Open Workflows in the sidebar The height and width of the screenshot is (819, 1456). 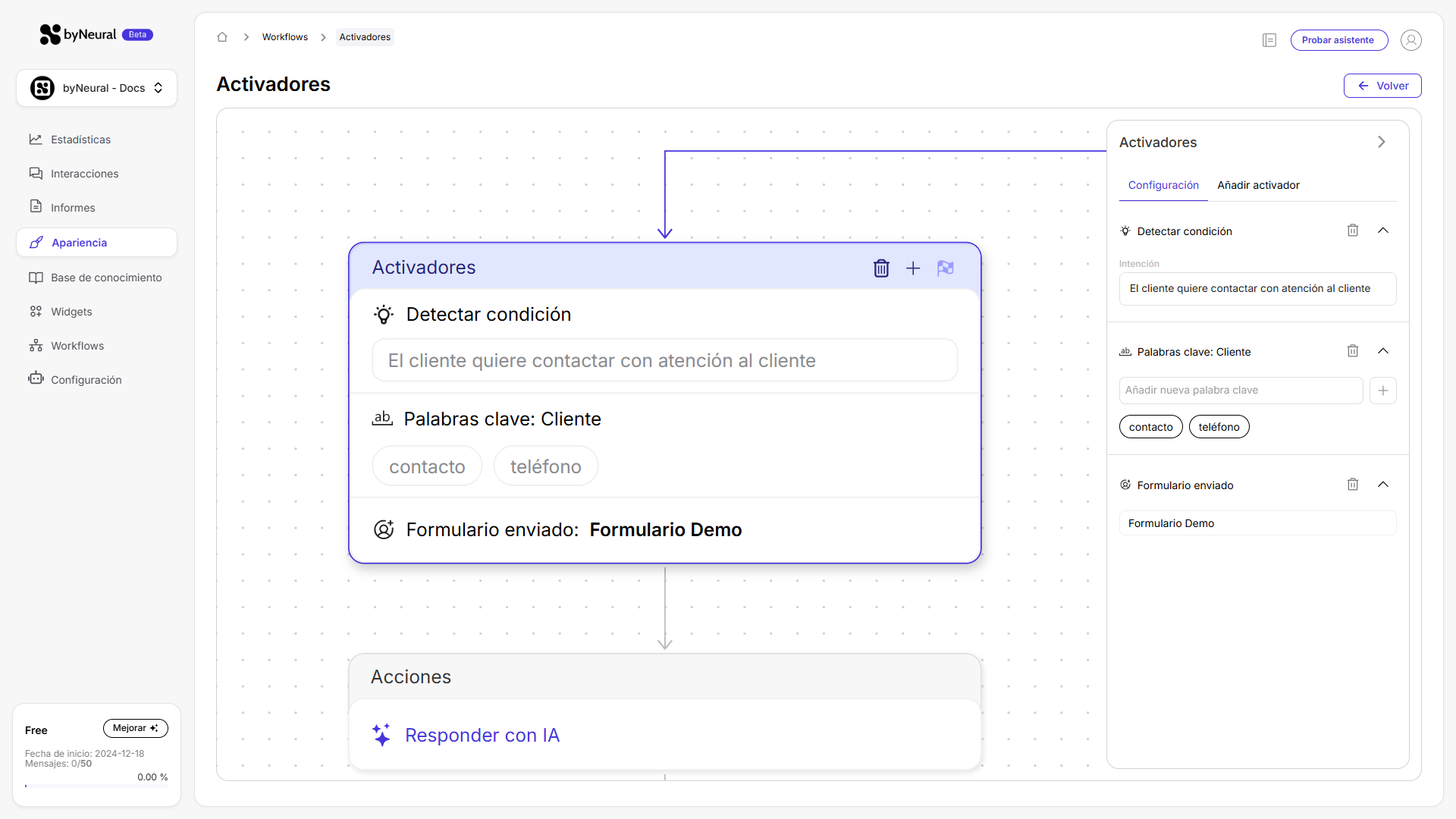(x=77, y=346)
